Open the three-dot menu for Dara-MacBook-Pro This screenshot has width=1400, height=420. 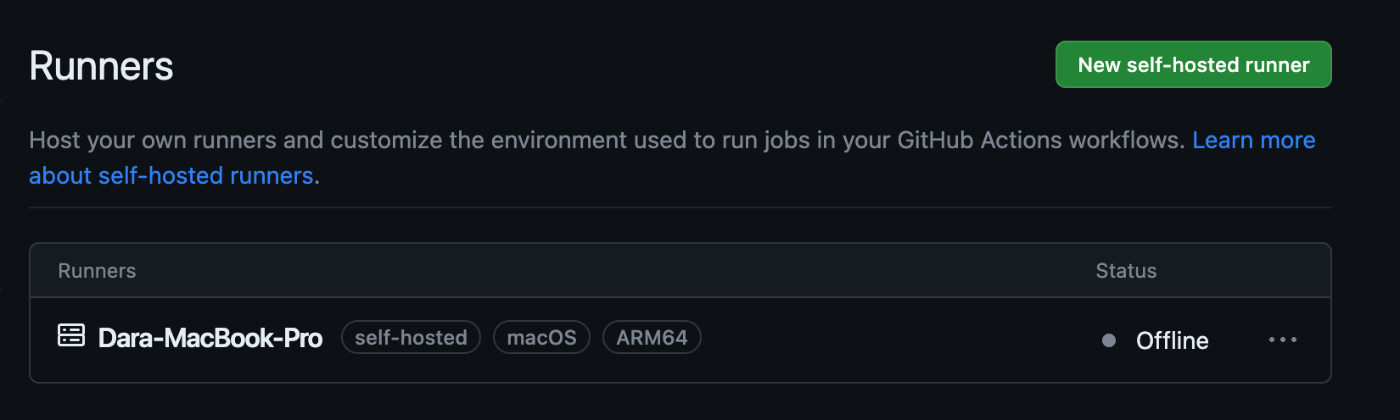coord(1283,340)
